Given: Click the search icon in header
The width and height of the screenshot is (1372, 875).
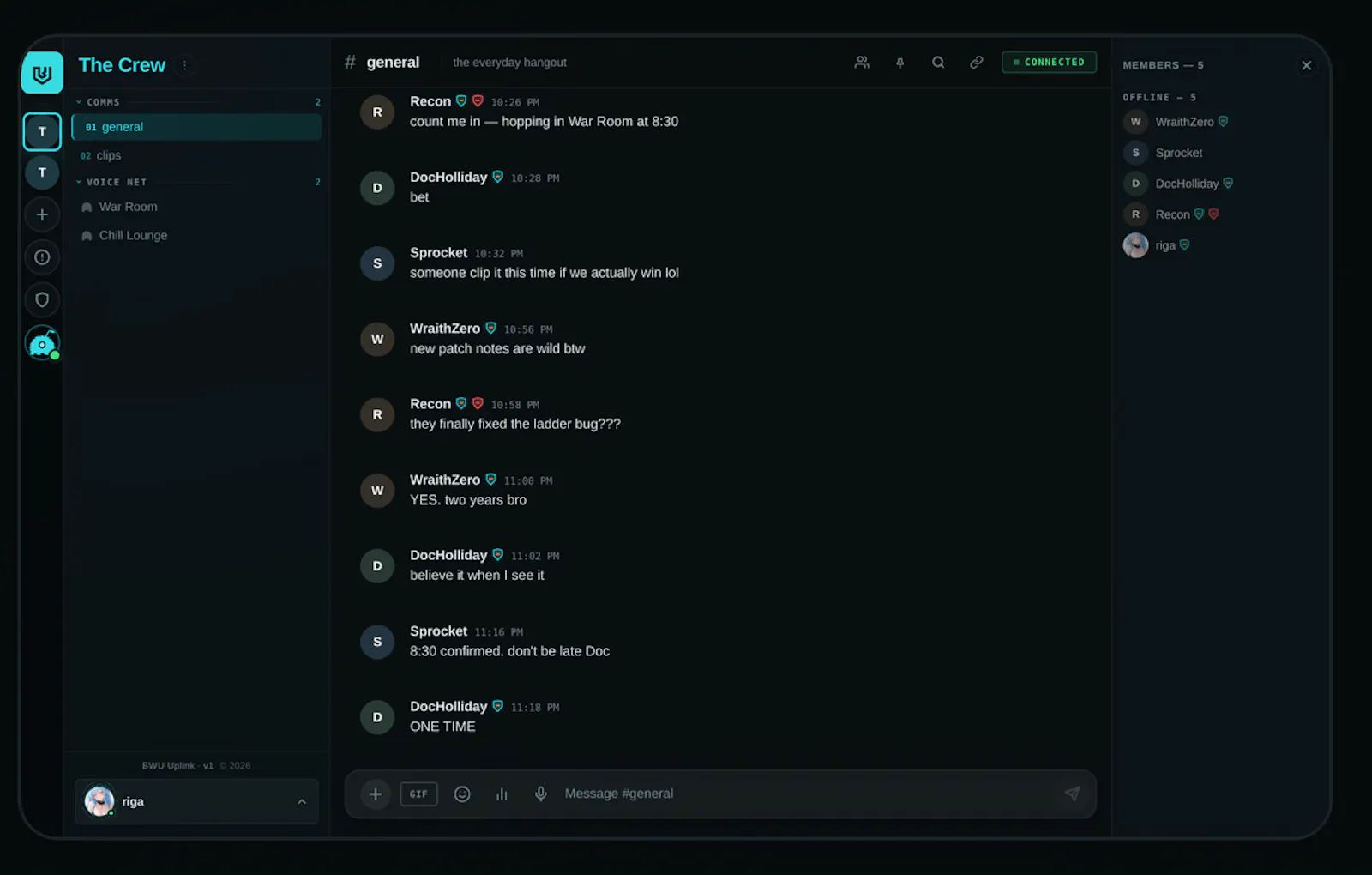Looking at the screenshot, I should (938, 63).
